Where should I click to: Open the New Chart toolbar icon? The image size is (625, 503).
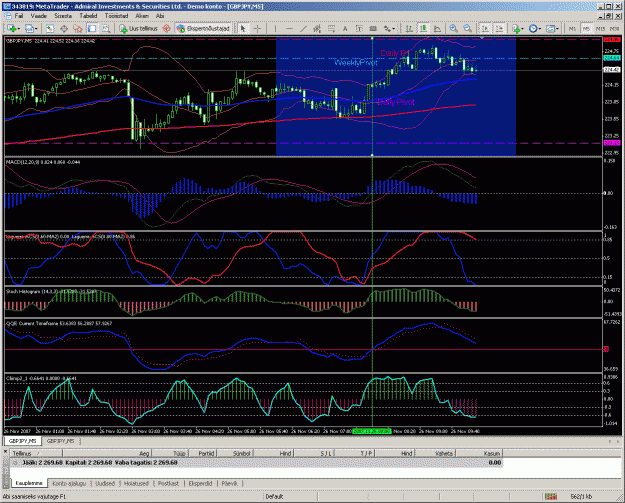pyautogui.click(x=11, y=29)
